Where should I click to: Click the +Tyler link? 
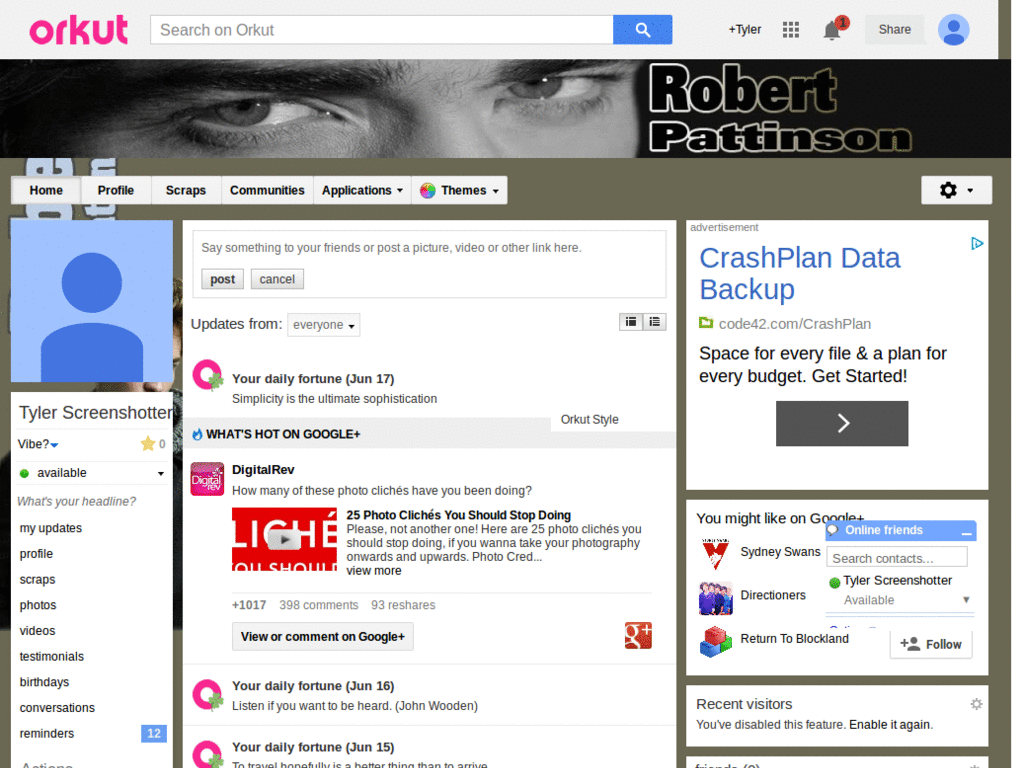point(745,29)
